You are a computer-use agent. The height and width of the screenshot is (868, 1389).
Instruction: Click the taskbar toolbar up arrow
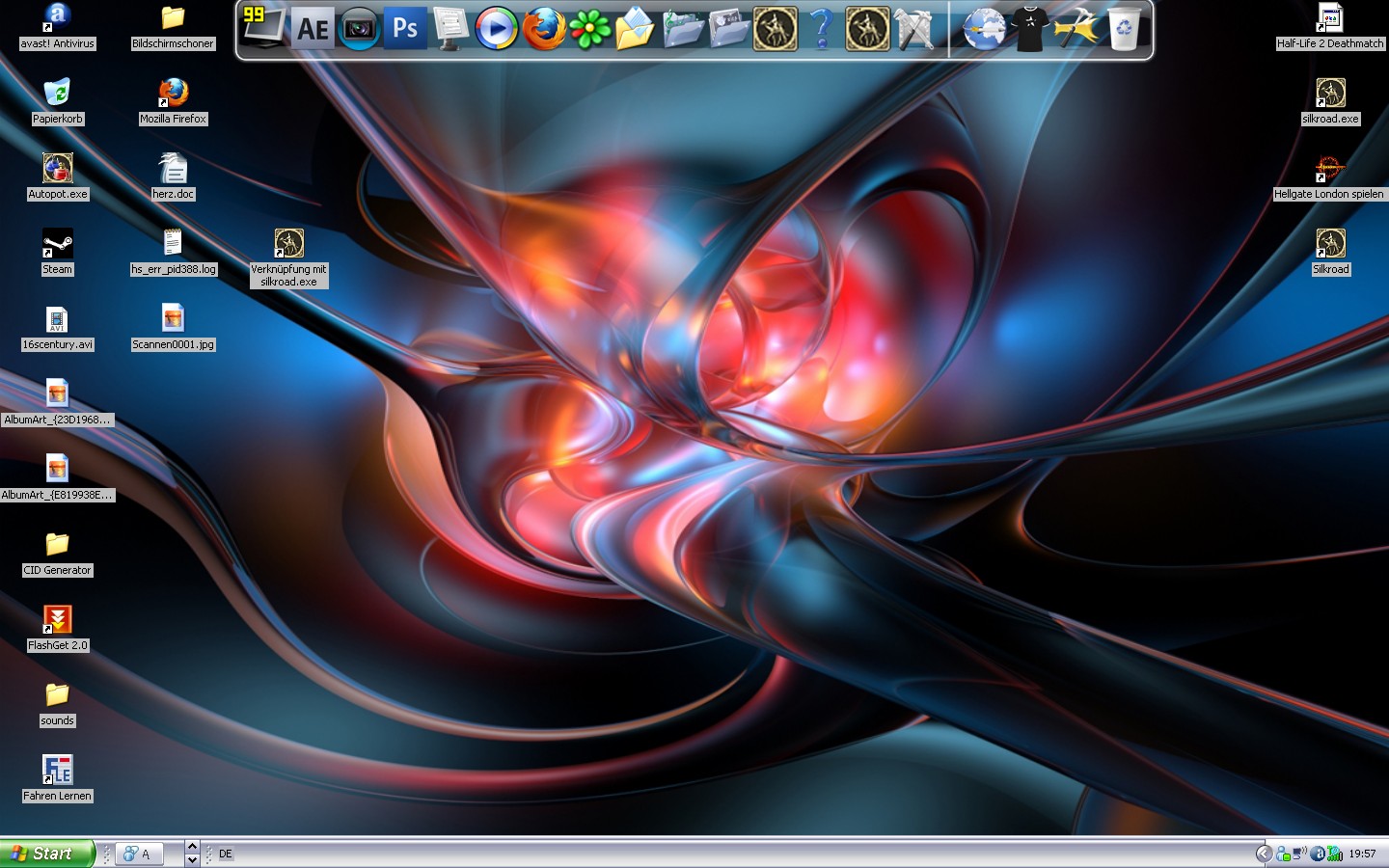pos(192,847)
